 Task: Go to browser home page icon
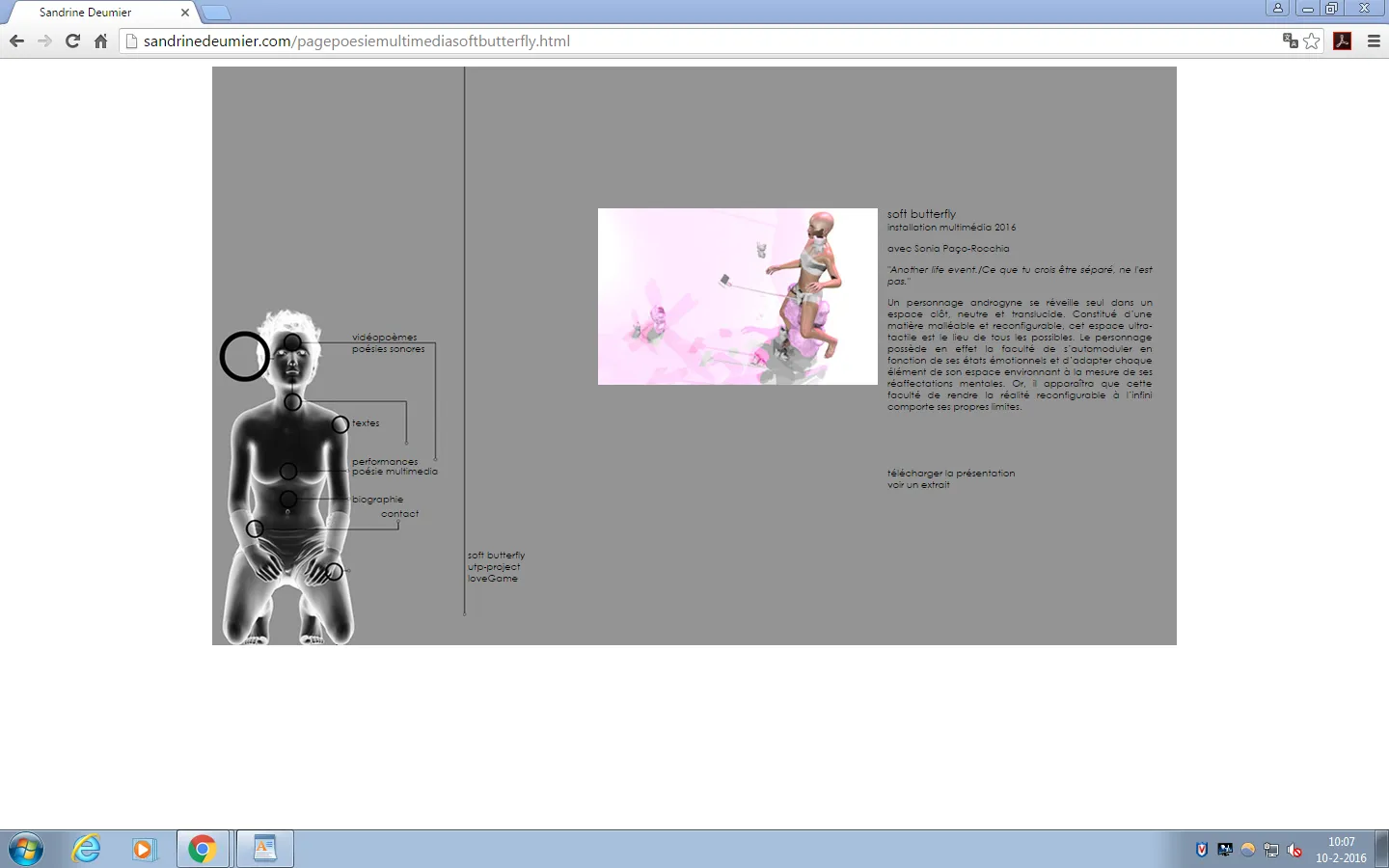pos(100,41)
